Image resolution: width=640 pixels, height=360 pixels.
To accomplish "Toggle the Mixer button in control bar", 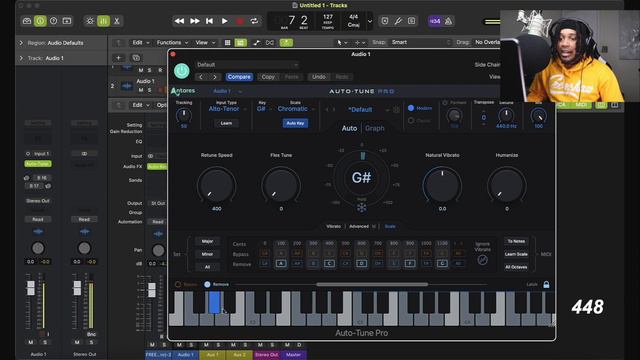I will pos(103,21).
